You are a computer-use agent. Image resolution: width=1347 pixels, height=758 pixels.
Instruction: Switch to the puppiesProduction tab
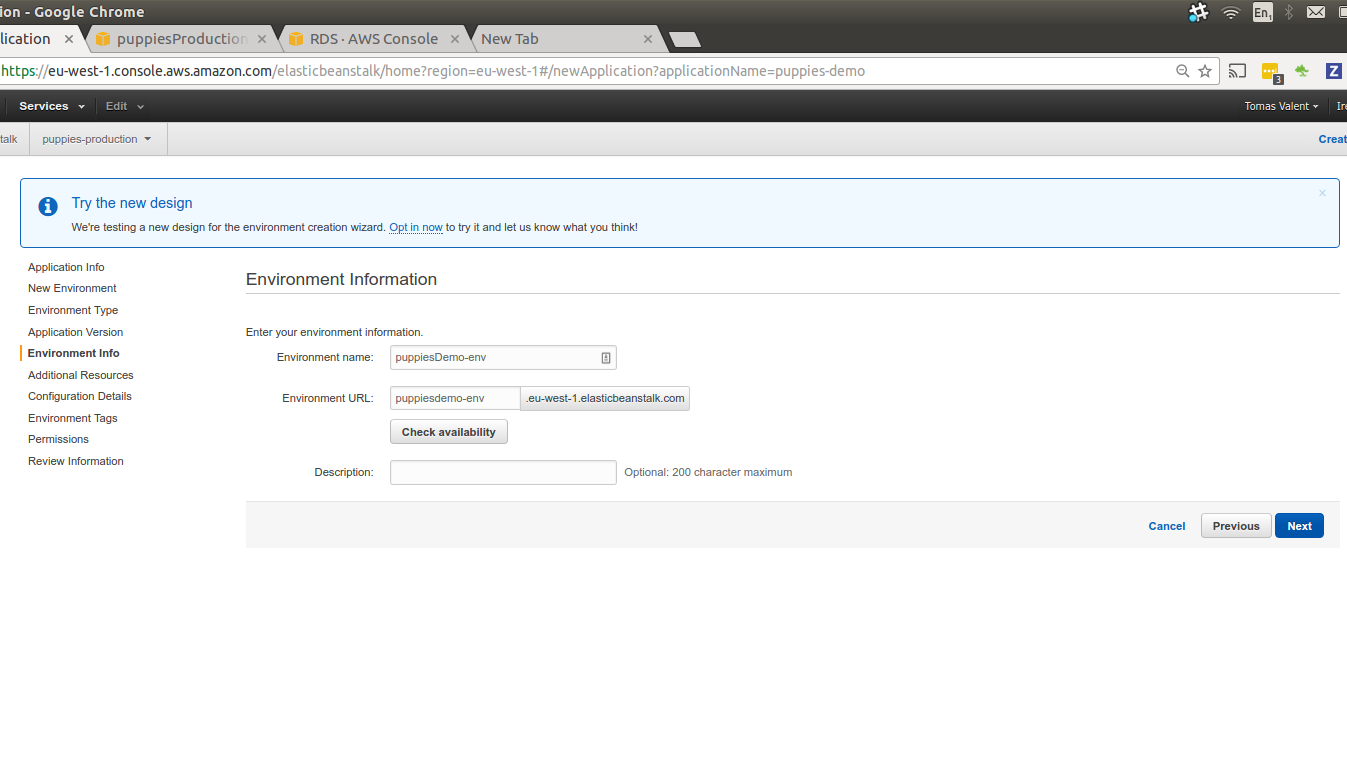pyautogui.click(x=181, y=39)
